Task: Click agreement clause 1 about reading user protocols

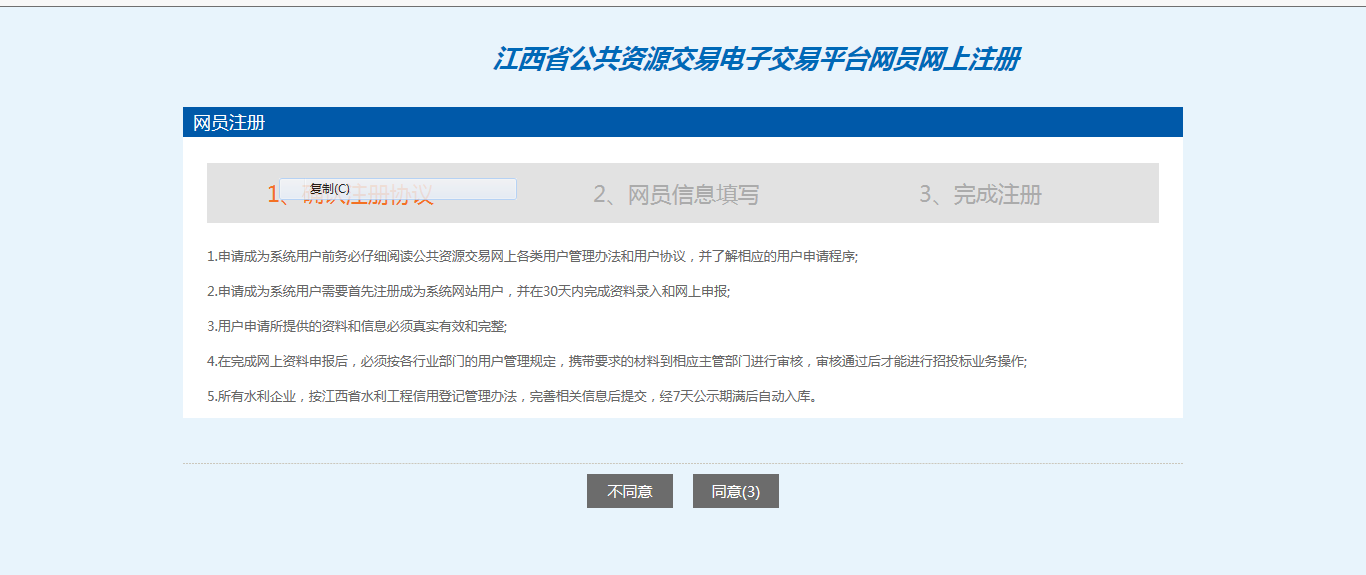Action: click(x=532, y=256)
